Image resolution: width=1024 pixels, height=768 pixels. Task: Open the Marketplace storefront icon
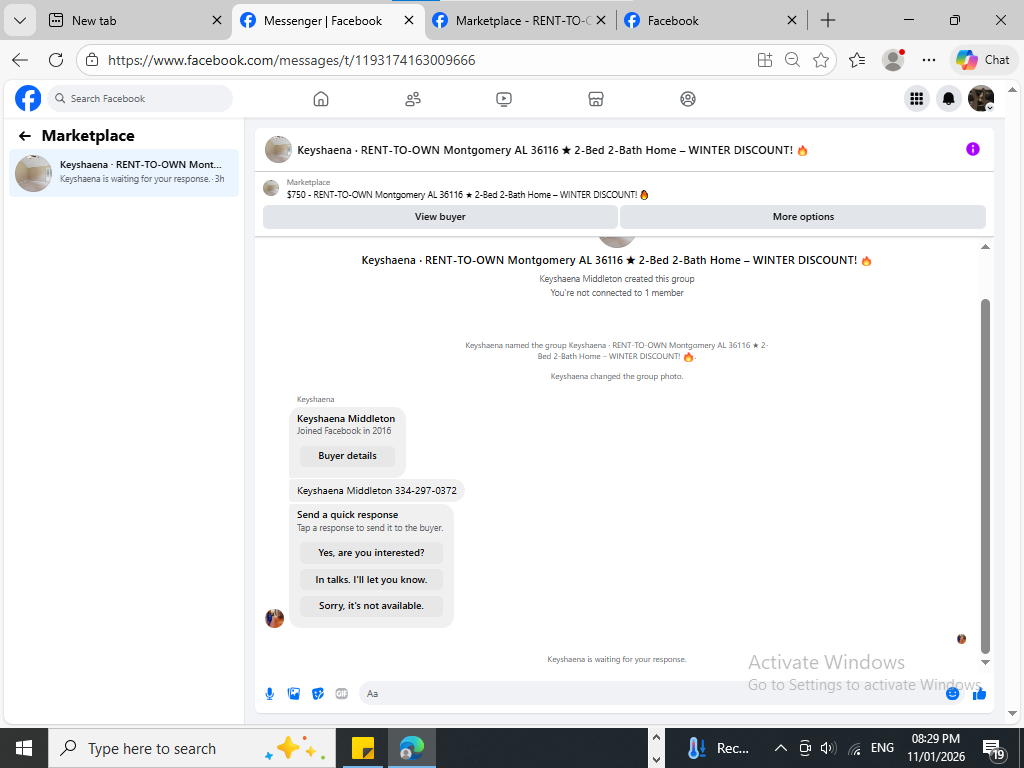596,99
